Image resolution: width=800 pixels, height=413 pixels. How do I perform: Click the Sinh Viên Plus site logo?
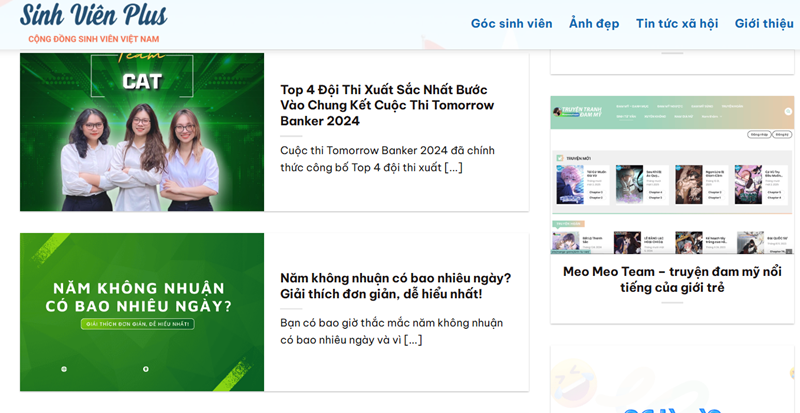(93, 15)
